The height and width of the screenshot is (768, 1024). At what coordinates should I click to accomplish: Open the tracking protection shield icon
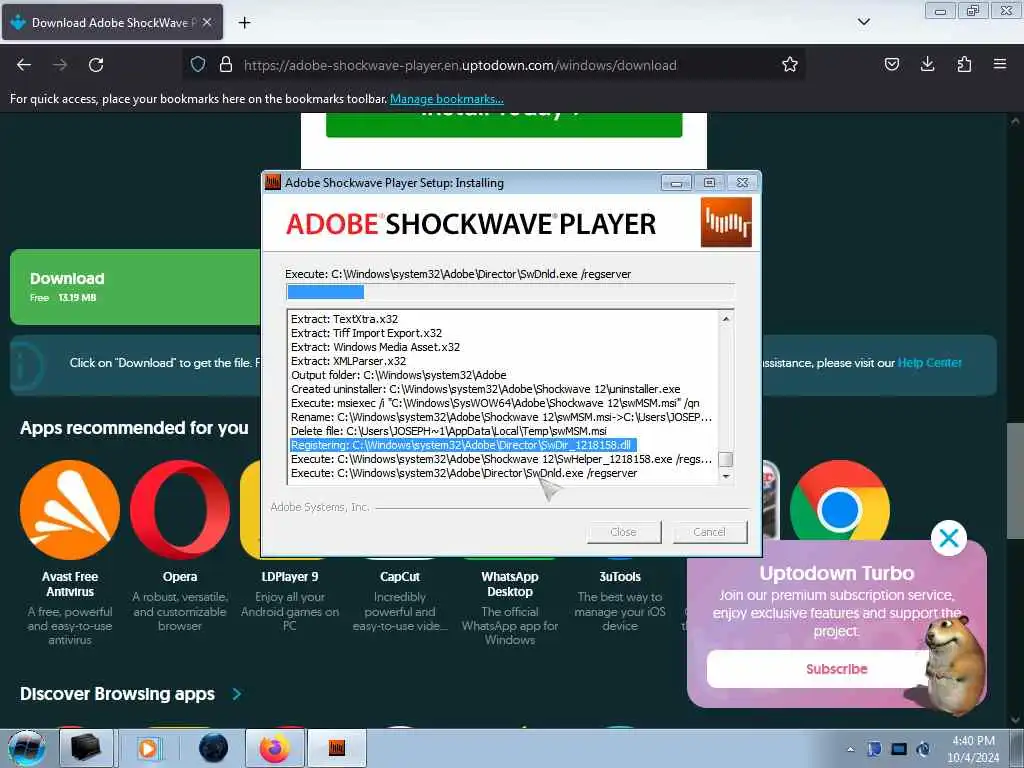tap(198, 64)
